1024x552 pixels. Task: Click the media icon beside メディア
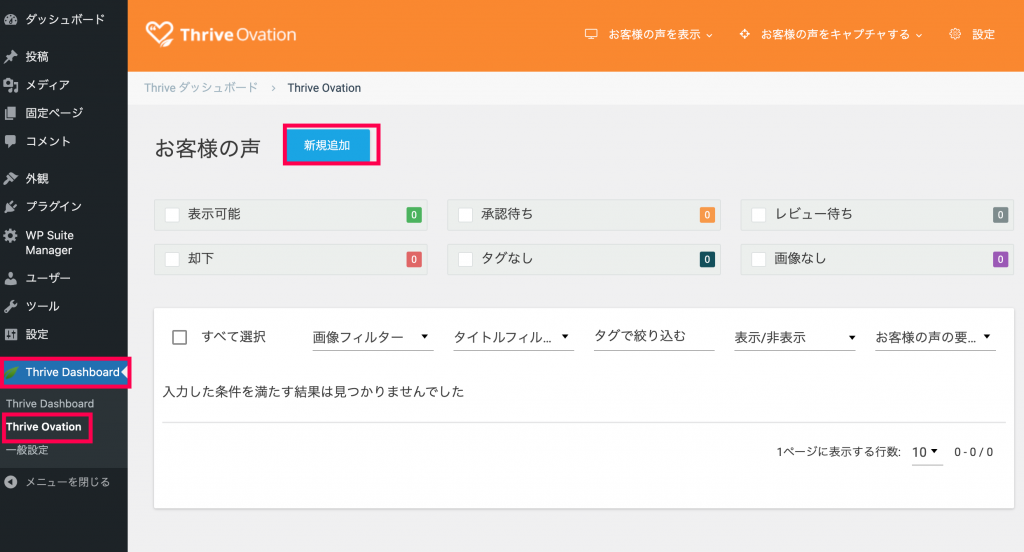coord(10,85)
